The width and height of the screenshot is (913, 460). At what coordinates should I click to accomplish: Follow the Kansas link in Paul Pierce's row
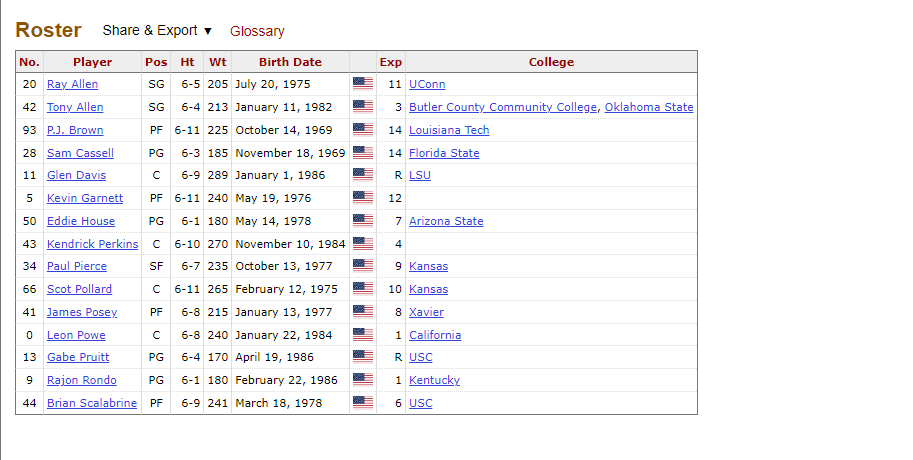[x=428, y=266]
